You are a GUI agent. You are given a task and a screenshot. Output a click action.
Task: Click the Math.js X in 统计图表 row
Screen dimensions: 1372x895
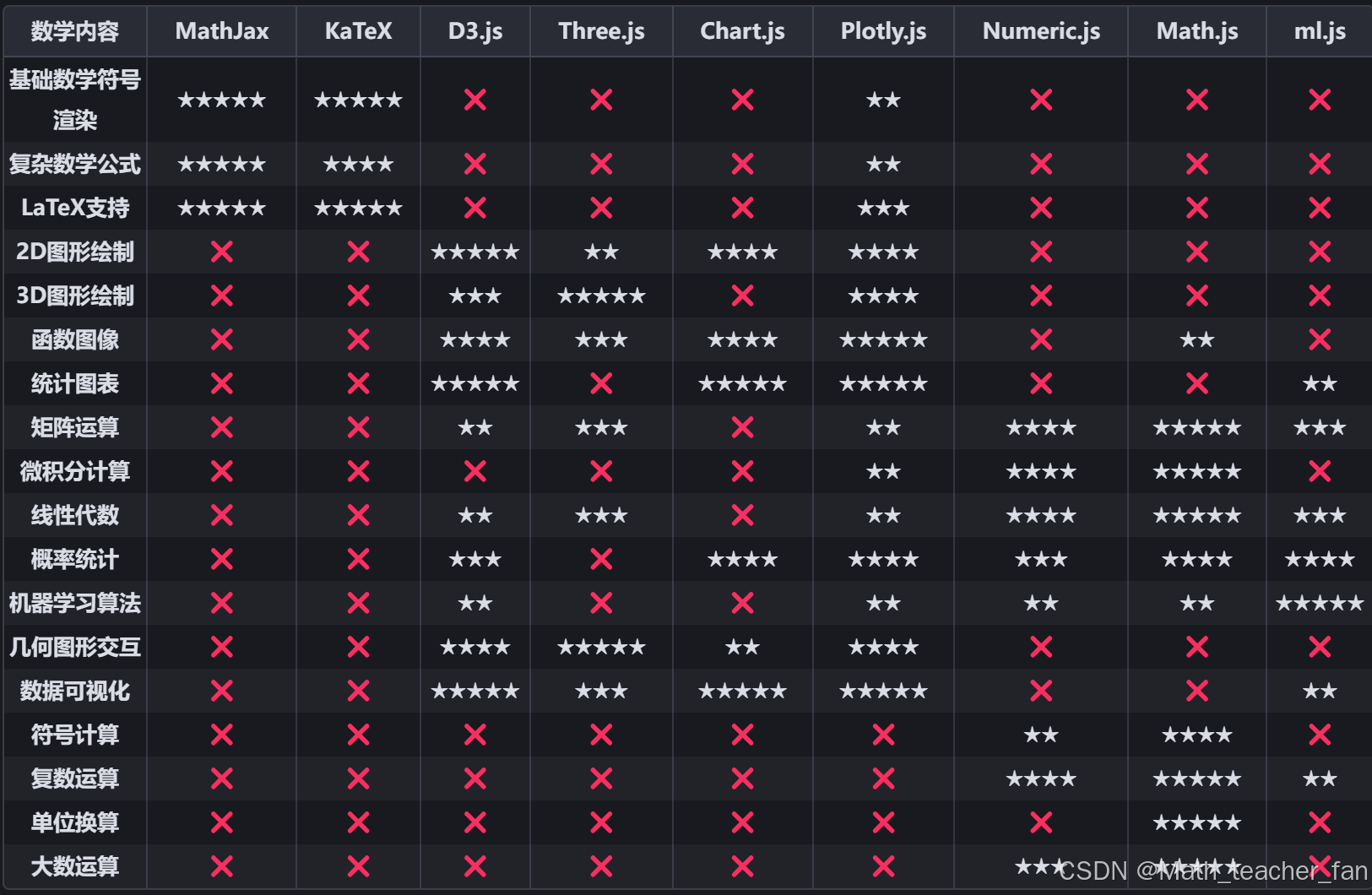[x=1197, y=383]
